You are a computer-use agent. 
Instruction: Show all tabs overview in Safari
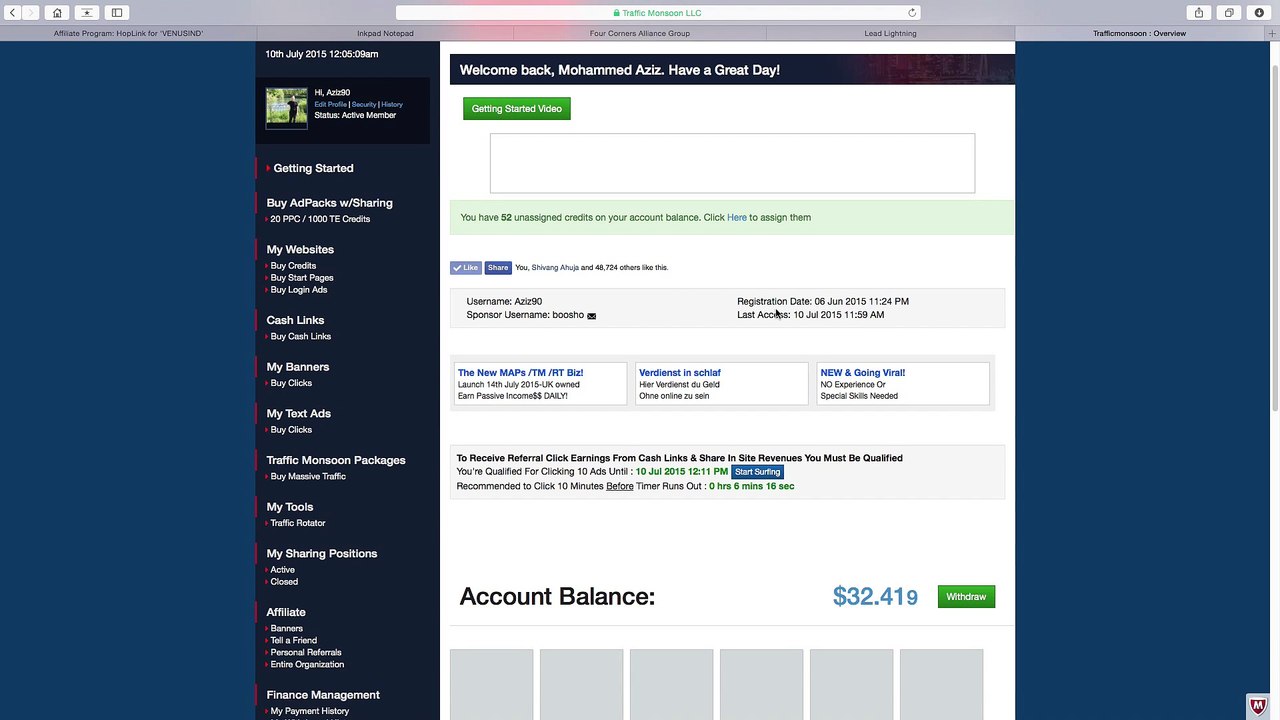point(1229,13)
